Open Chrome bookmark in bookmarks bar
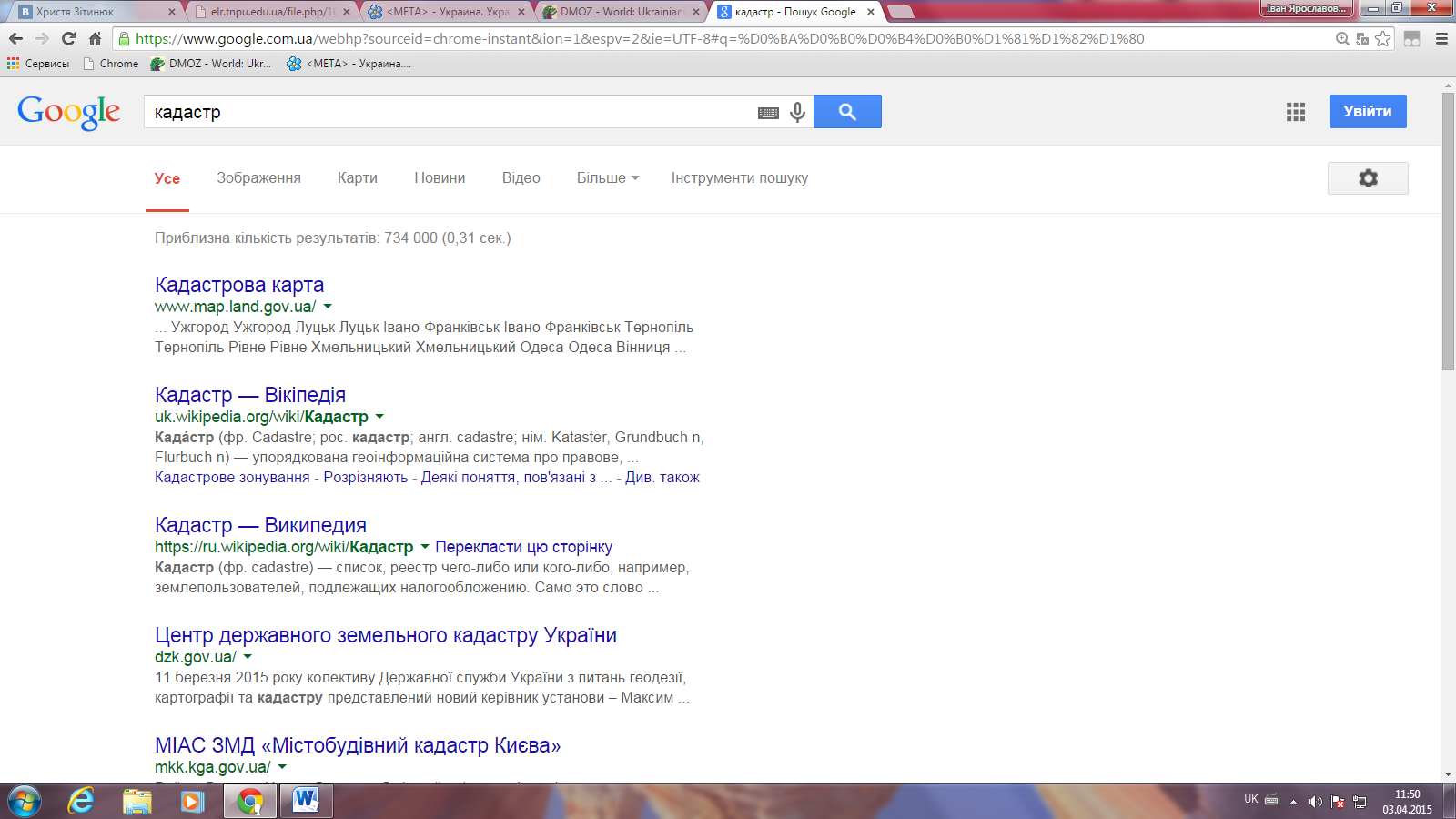Image resolution: width=1456 pixels, height=819 pixels. (110, 64)
